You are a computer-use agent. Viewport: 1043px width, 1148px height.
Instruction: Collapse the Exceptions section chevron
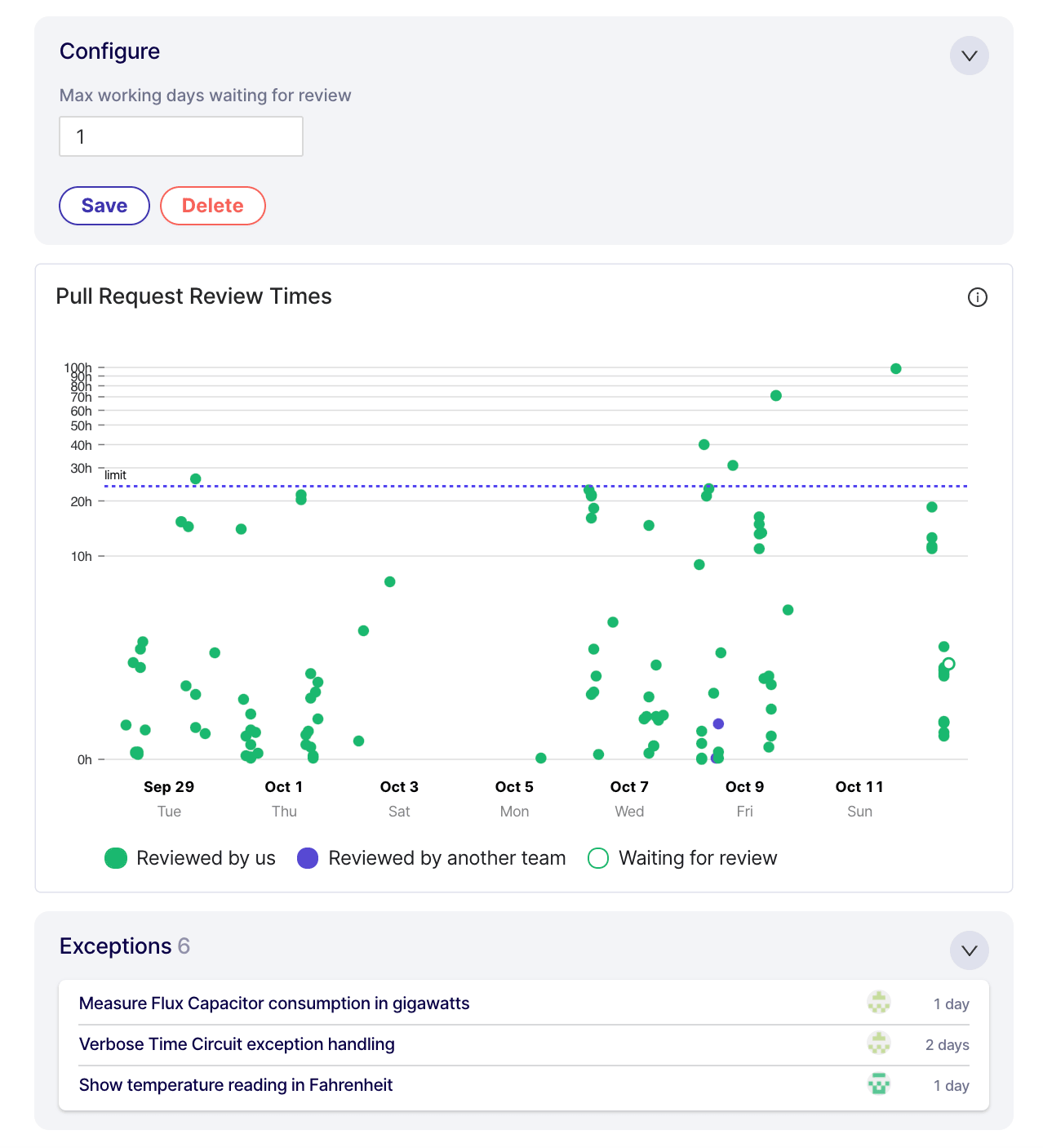(x=969, y=950)
